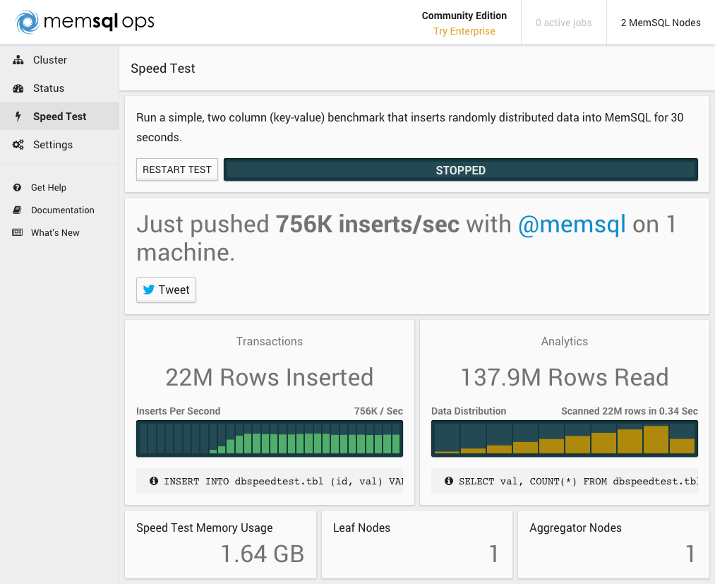The width and height of the screenshot is (715, 584).
Task: Click the Analytics card title
Action: coord(565,341)
